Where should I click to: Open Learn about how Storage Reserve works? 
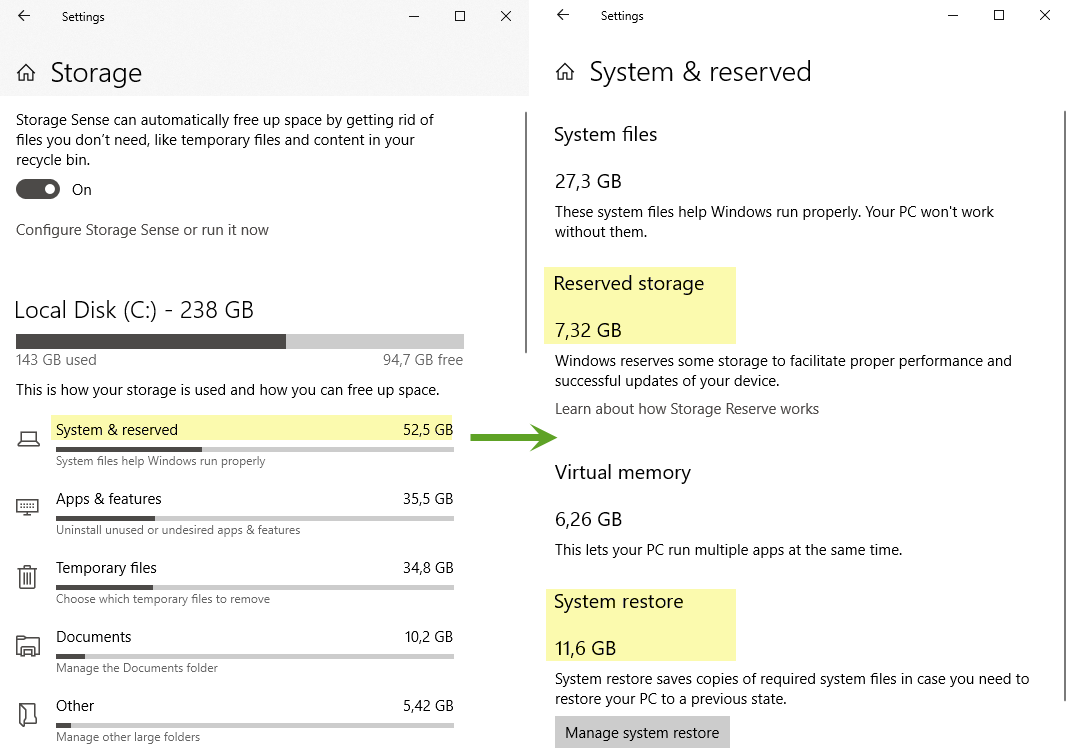tap(687, 409)
